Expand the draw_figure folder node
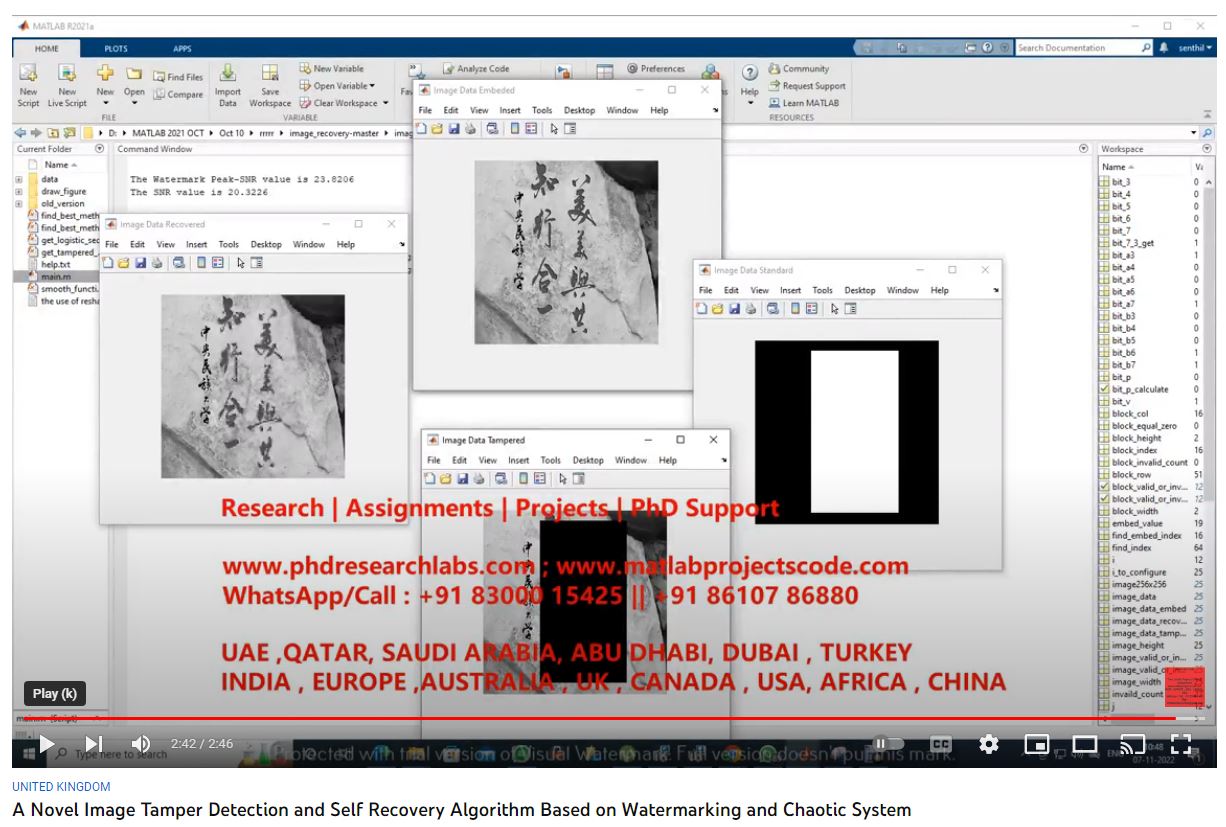The image size is (1226, 827). 19,191
